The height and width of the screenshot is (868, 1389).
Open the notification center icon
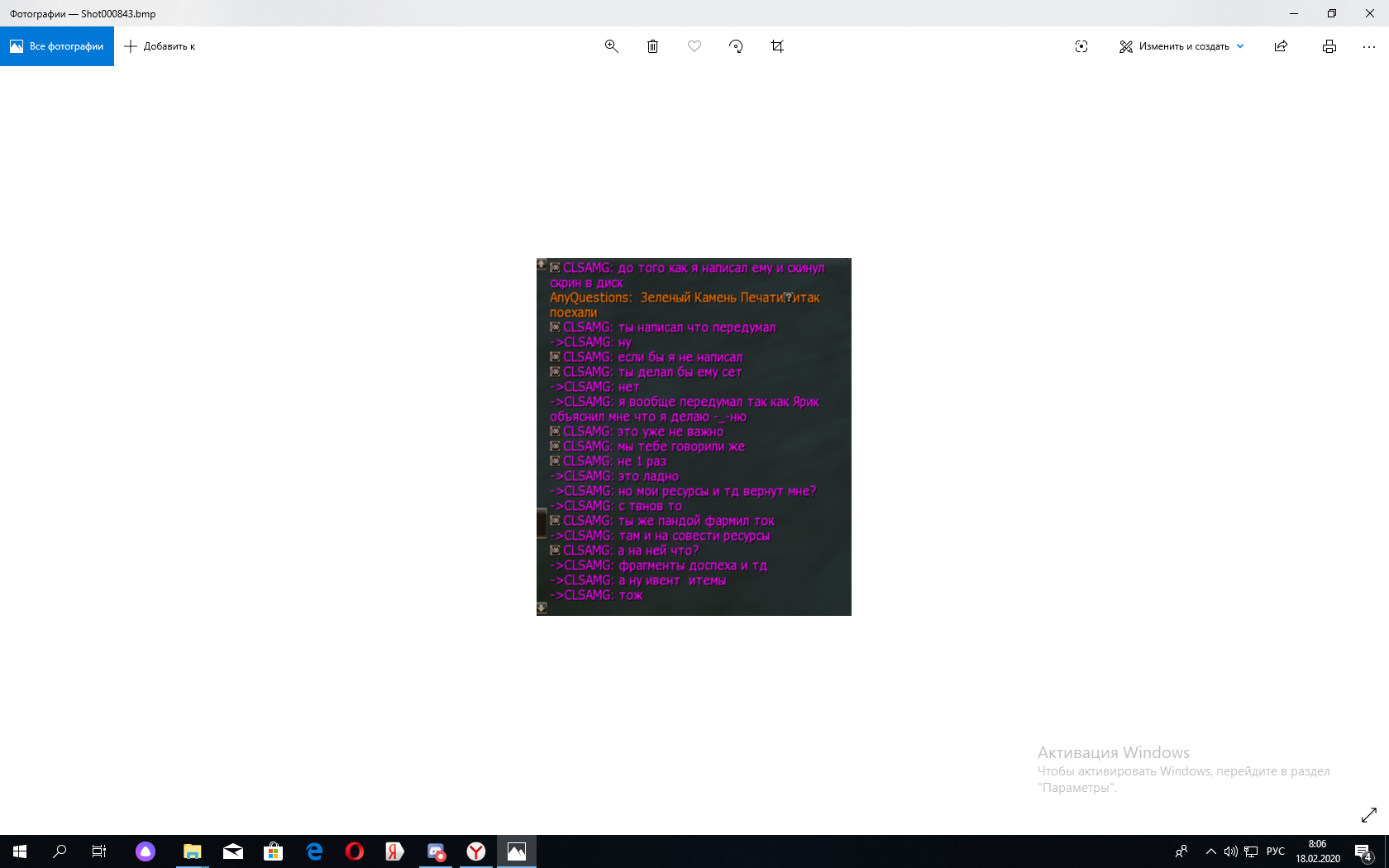tap(1363, 851)
